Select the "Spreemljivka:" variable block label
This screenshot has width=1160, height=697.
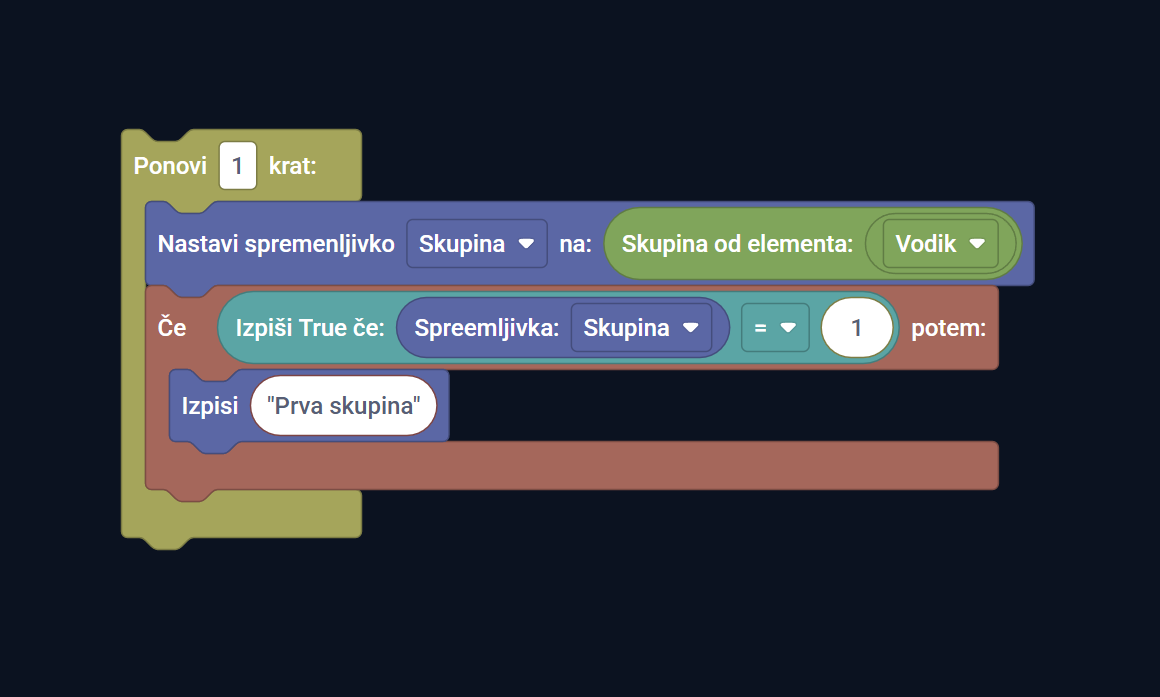point(486,328)
